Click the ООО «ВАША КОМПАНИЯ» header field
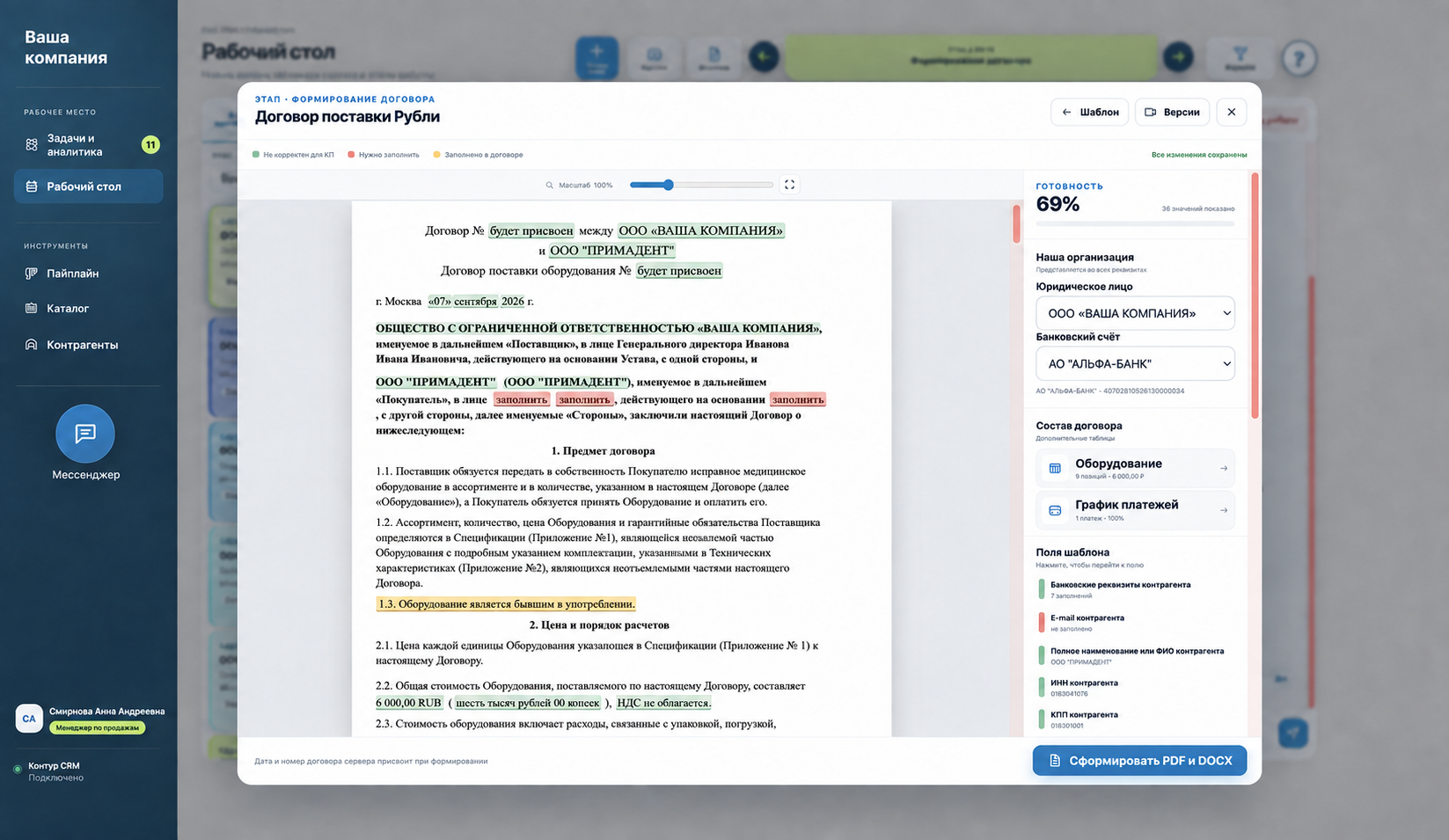1449x840 pixels. click(x=701, y=230)
